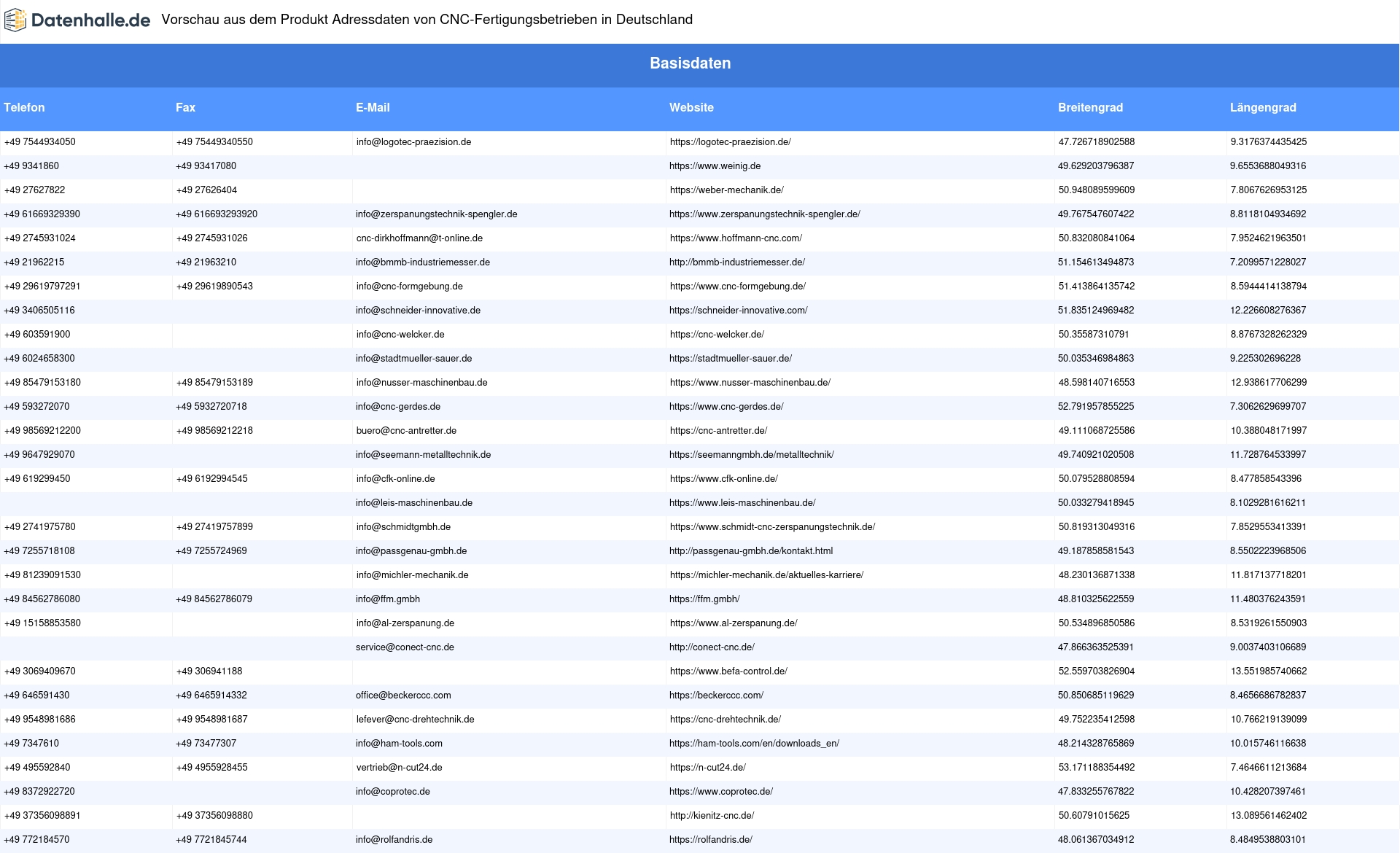Click the Längengrad column header
Viewport: 1400px width, 853px height.
(x=1263, y=108)
